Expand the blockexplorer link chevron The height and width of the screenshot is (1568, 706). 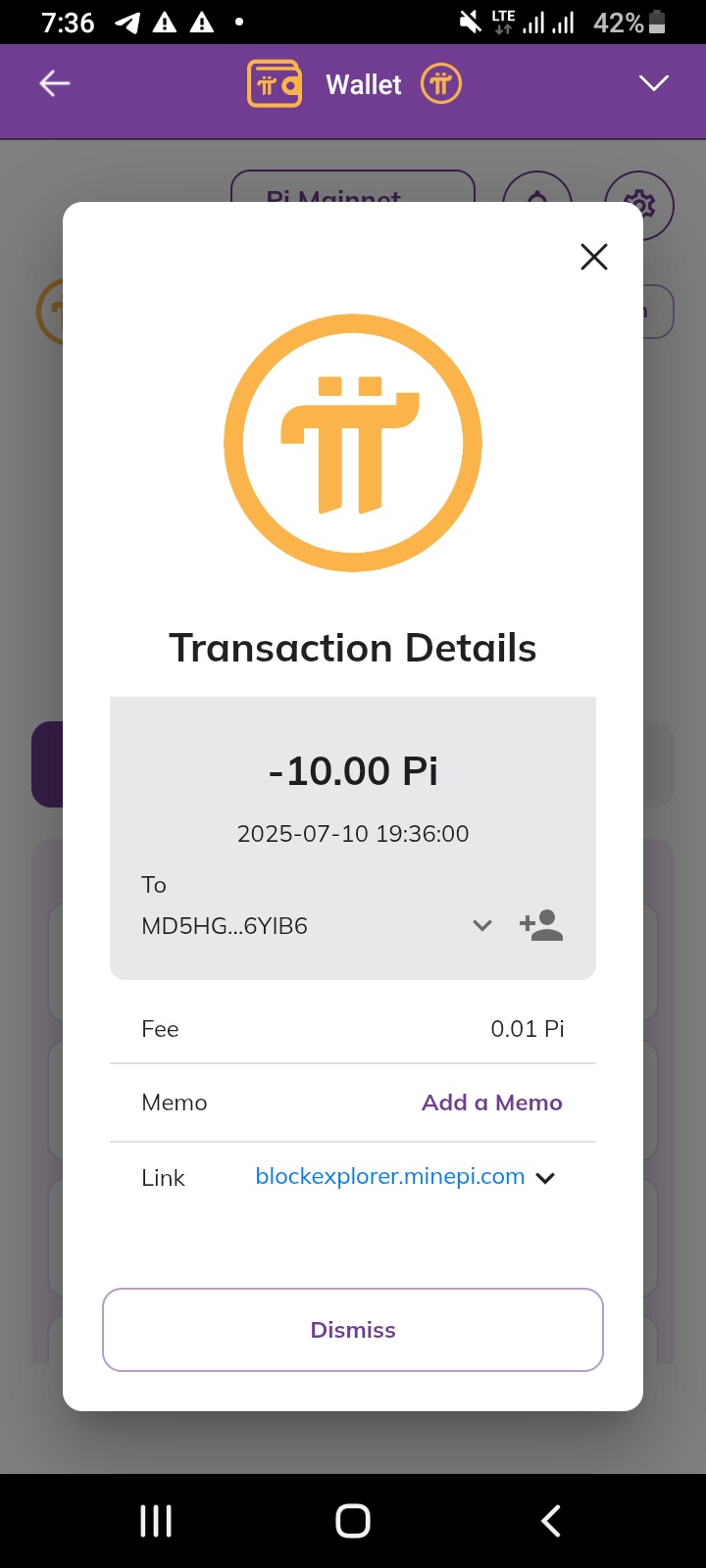pyautogui.click(x=546, y=1178)
